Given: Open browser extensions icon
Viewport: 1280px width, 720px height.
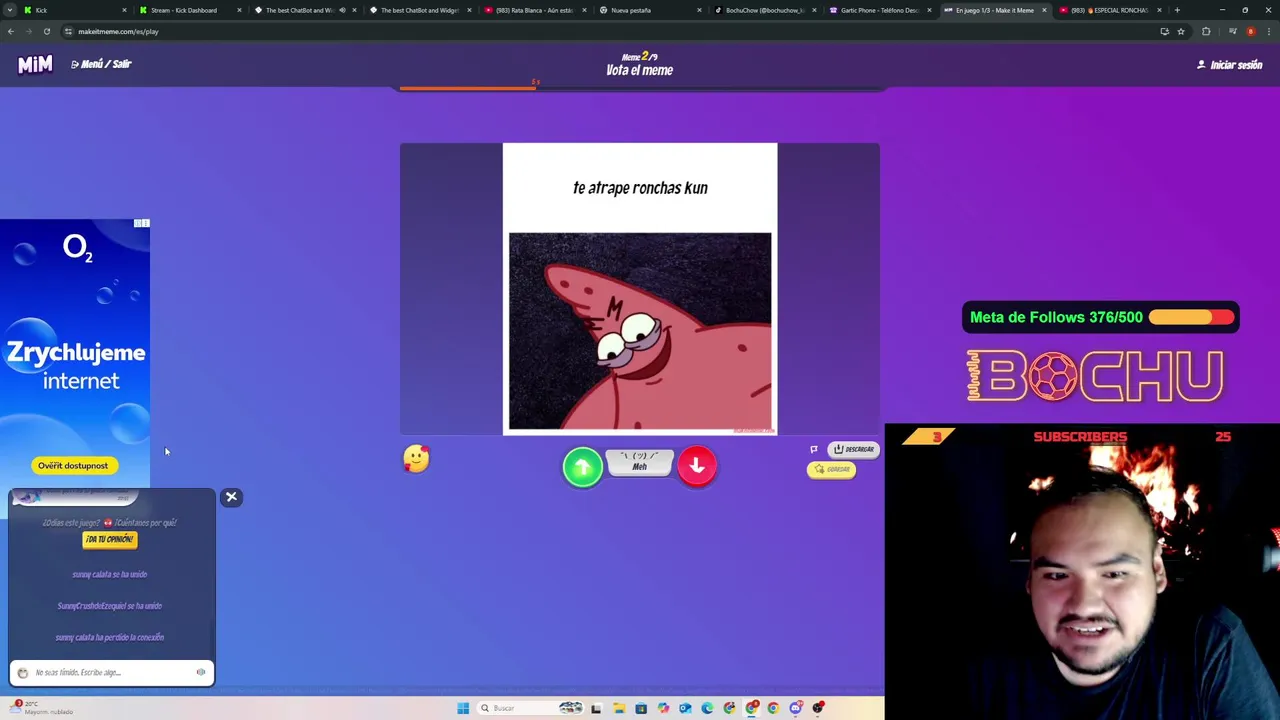Looking at the screenshot, I should 1206,31.
